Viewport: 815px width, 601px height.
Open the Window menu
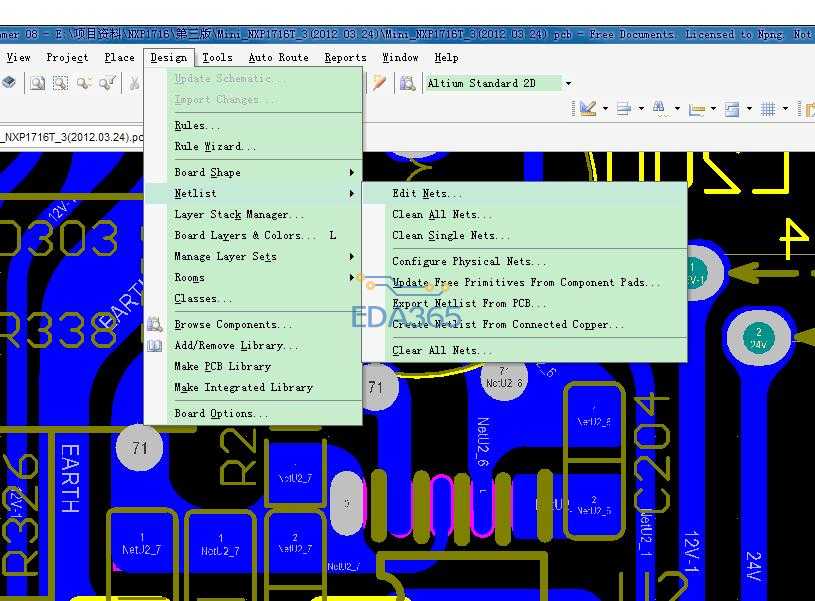(400, 57)
